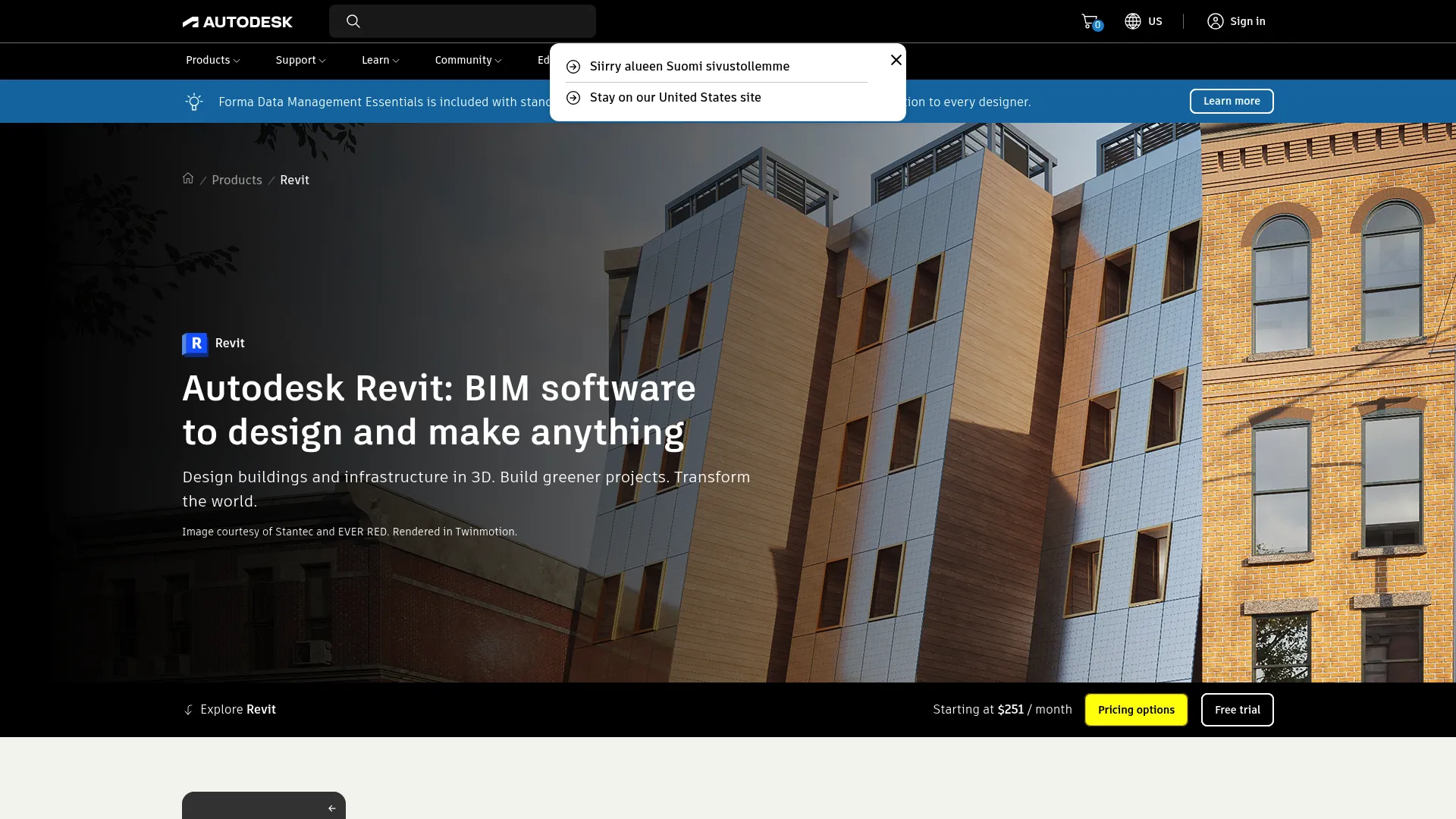Expand the Learn menu
Screen dimensions: 1456x819
pyautogui.click(x=380, y=60)
